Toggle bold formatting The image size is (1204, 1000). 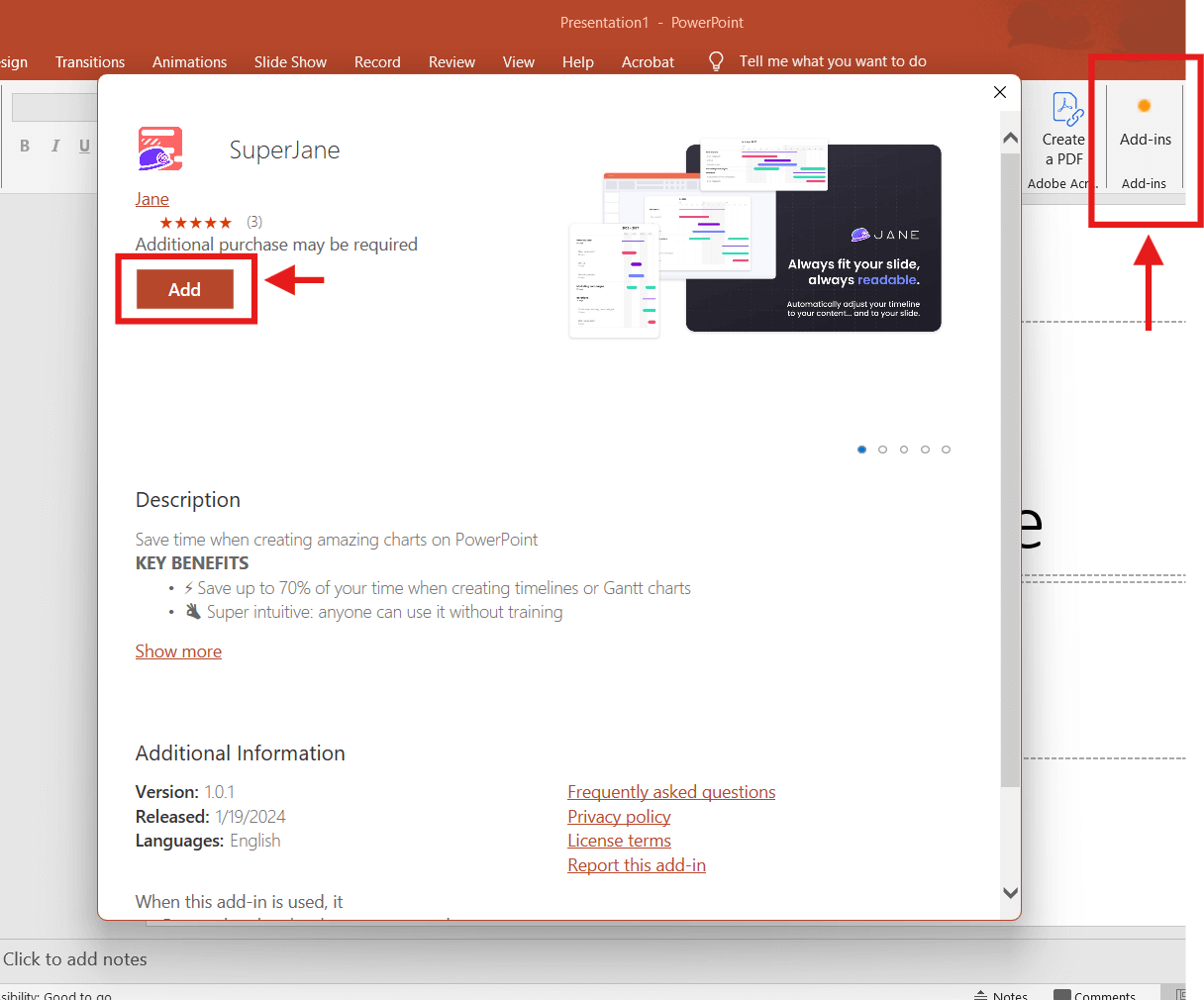click(25, 145)
